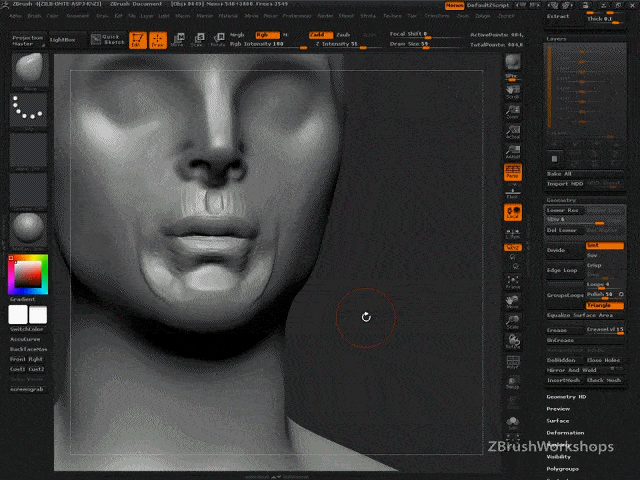The image size is (640, 480).
Task: Open the Preferences menu
Action: (x=297, y=16)
